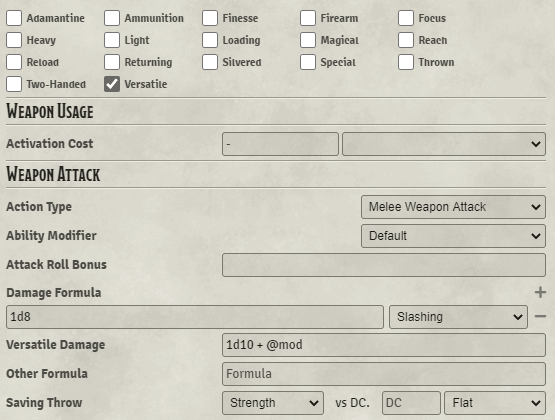Check the Reload property
Screen dimensions: 555x420
[x=14, y=62]
